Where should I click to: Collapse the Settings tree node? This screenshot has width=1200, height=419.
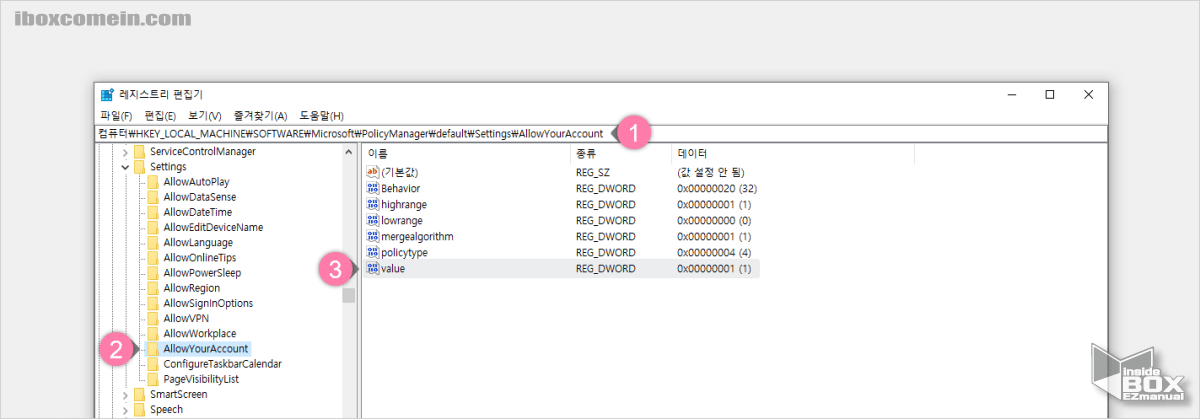[126, 167]
